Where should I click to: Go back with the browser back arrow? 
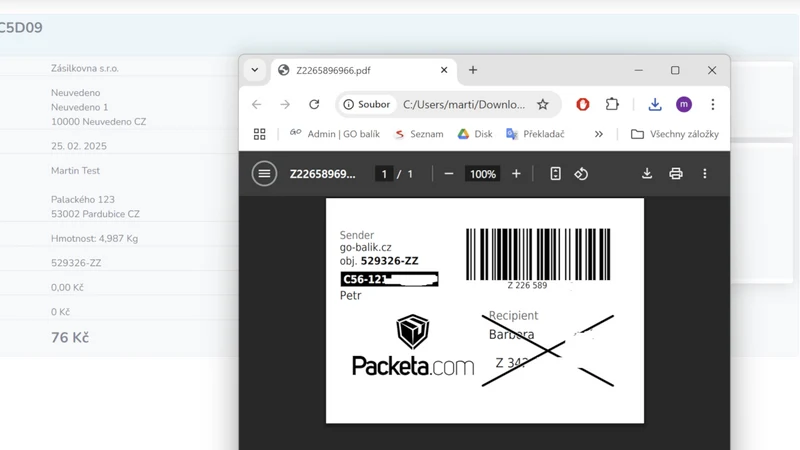(257, 105)
